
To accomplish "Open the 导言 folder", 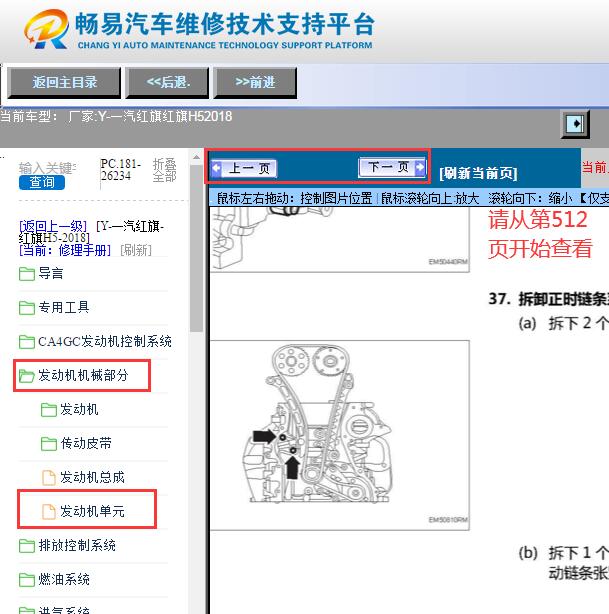I will (51, 273).
